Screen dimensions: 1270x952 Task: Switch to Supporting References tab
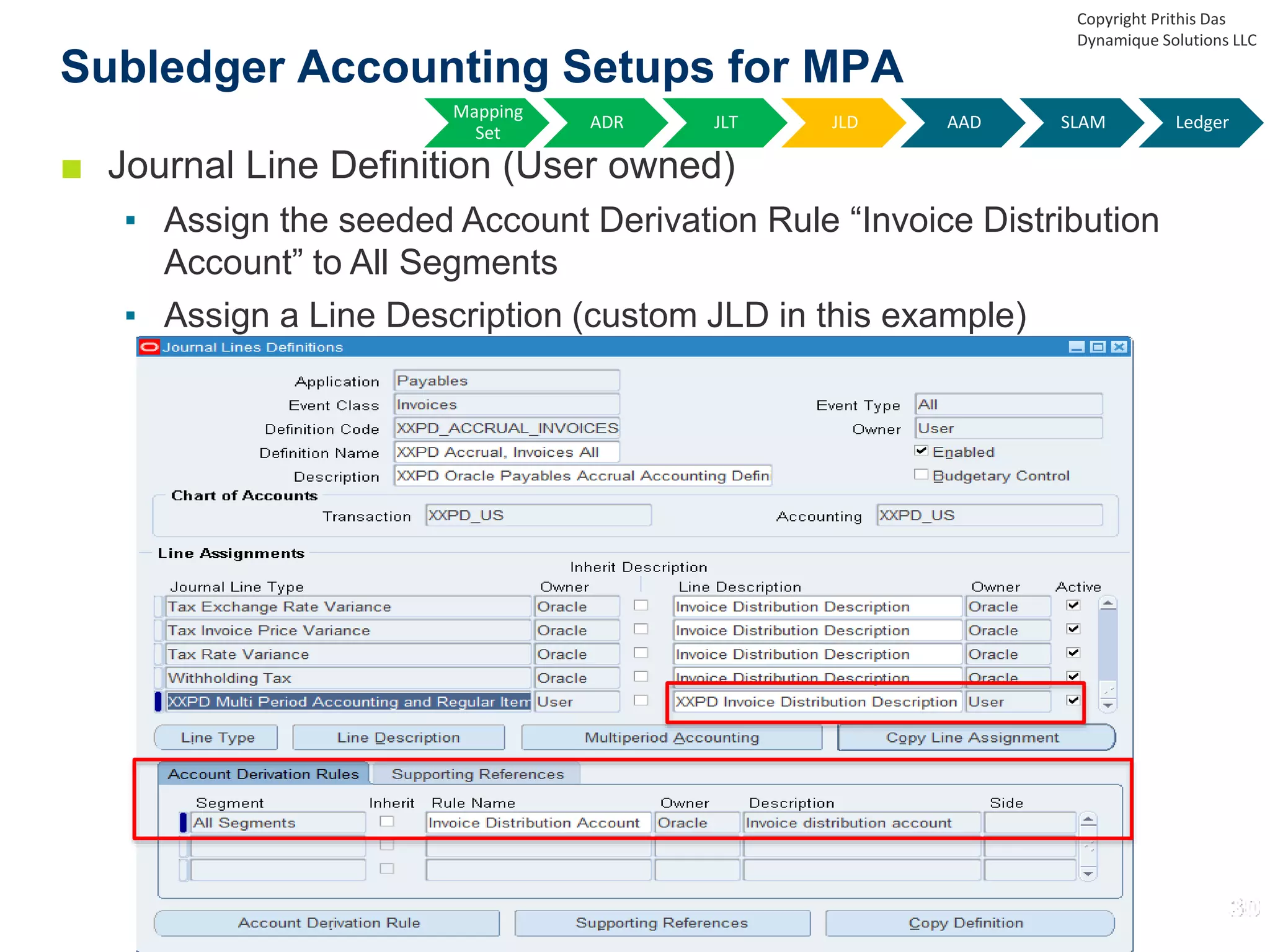477,774
